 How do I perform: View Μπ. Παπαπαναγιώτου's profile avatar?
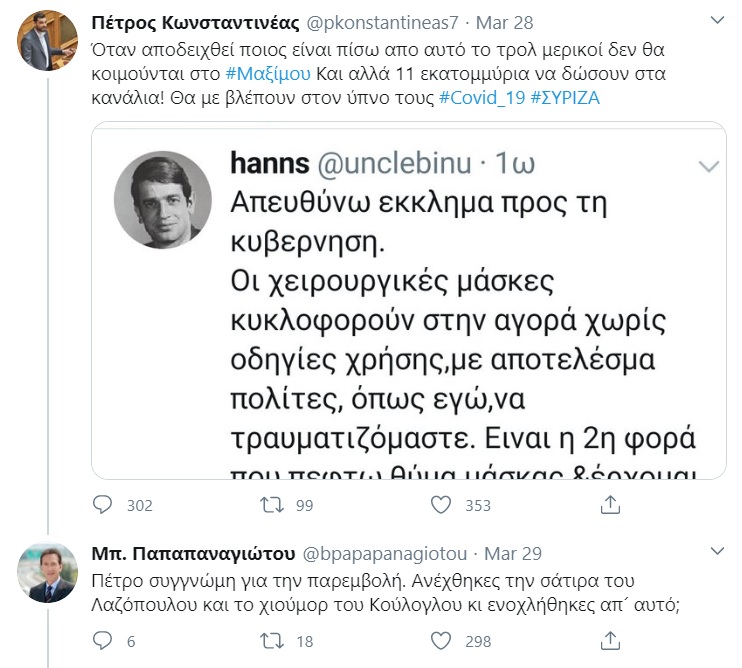[49, 571]
